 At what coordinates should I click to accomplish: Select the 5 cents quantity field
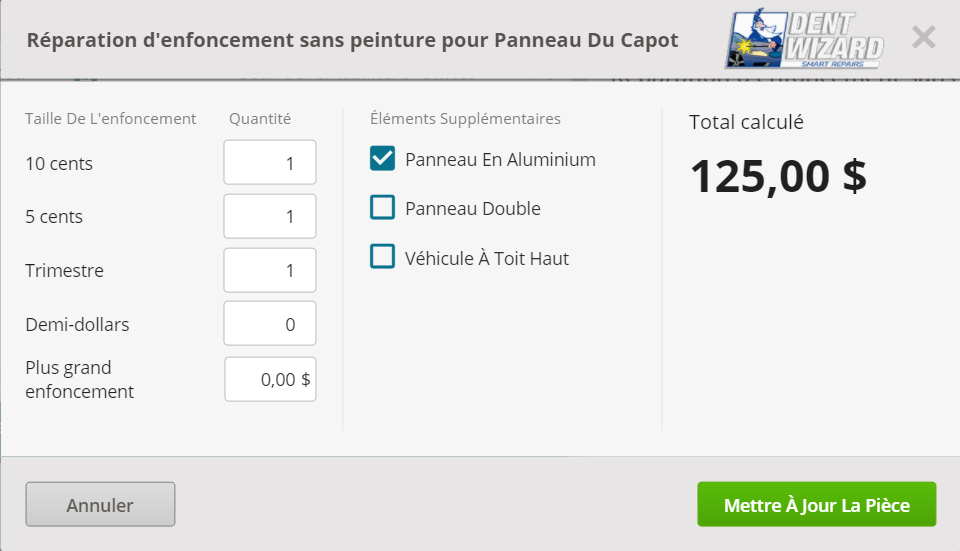(270, 216)
